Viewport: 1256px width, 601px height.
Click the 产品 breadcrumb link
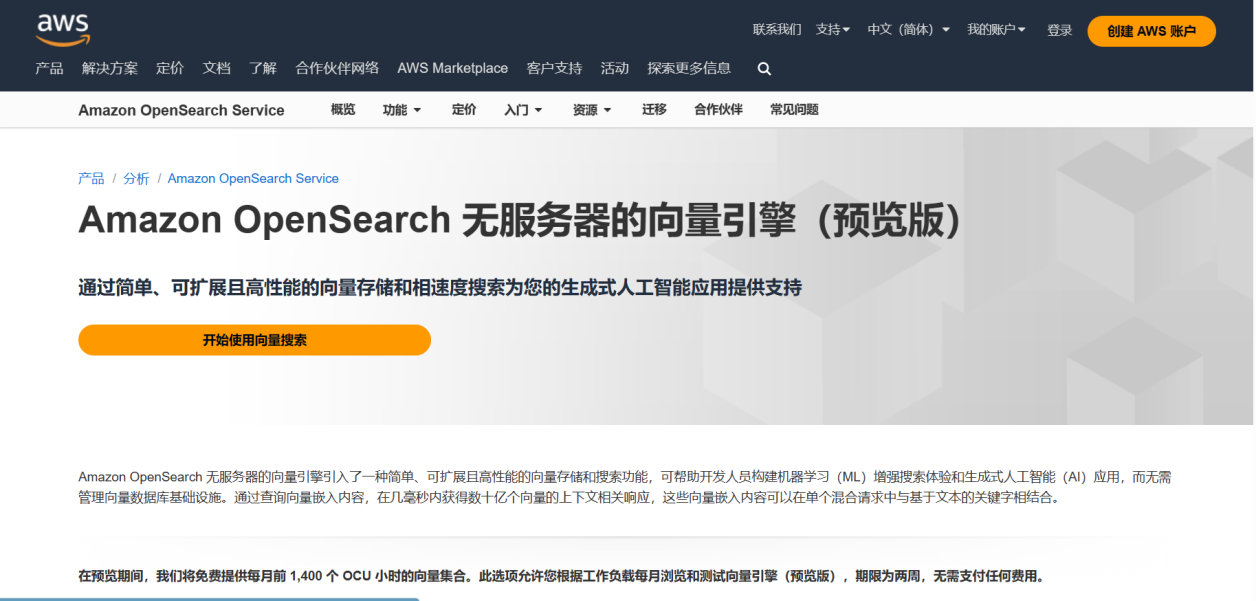coord(91,178)
